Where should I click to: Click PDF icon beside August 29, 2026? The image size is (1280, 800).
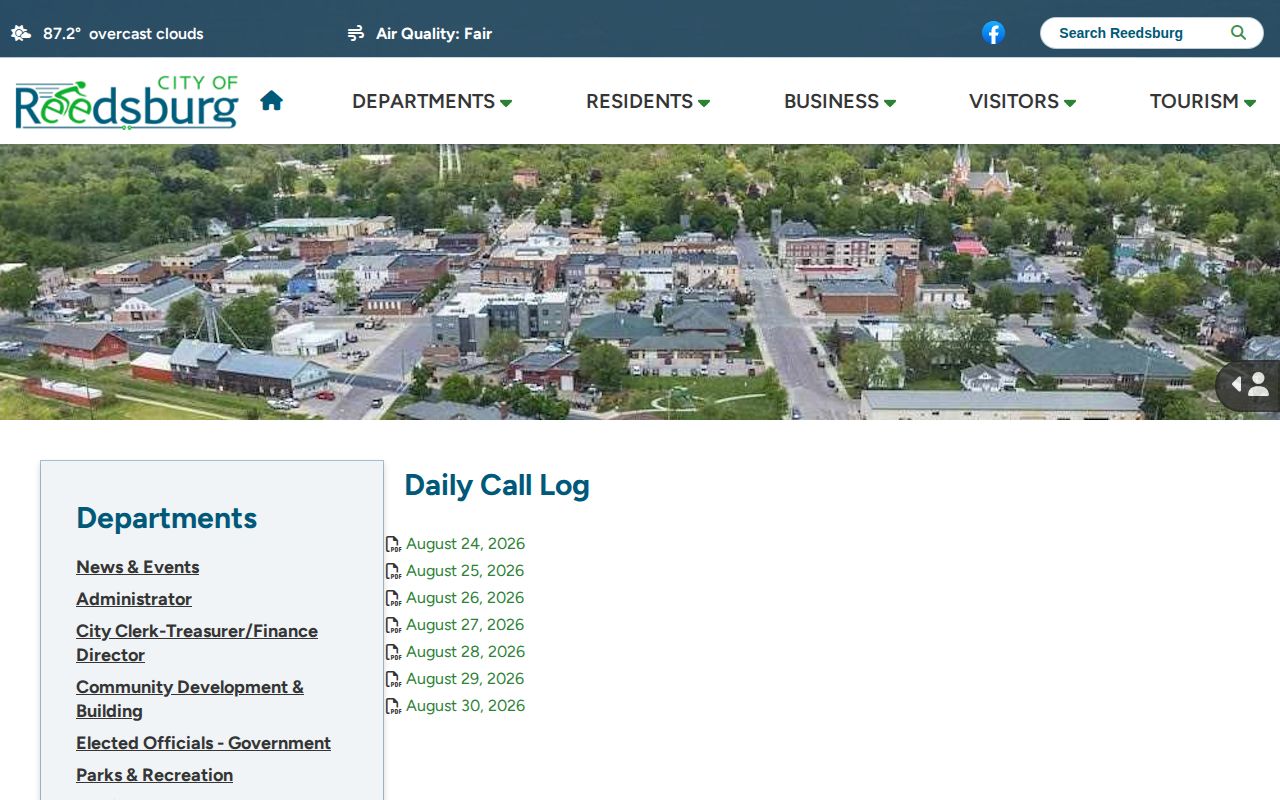393,679
